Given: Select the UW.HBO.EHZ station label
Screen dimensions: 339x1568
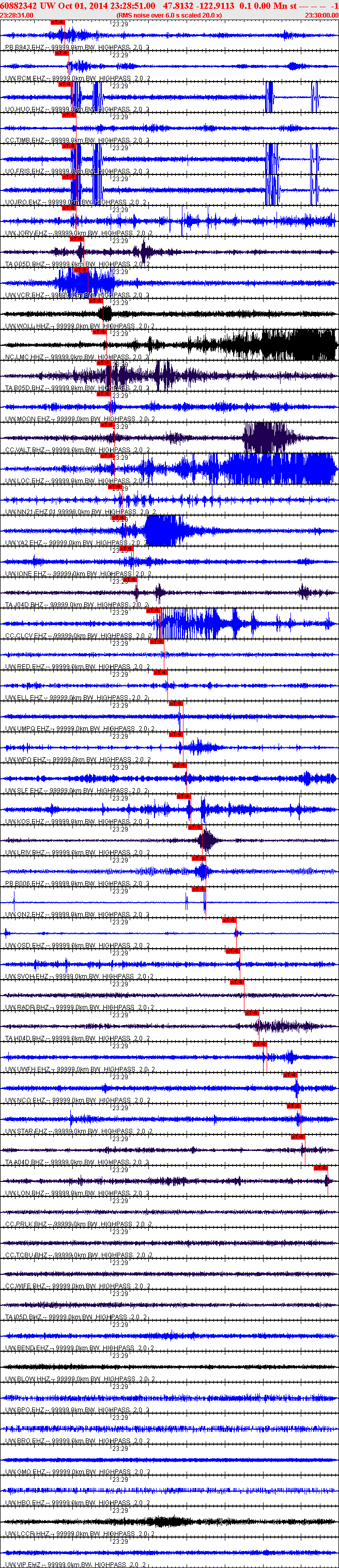Looking at the screenshot, I should [x=77, y=1503].
